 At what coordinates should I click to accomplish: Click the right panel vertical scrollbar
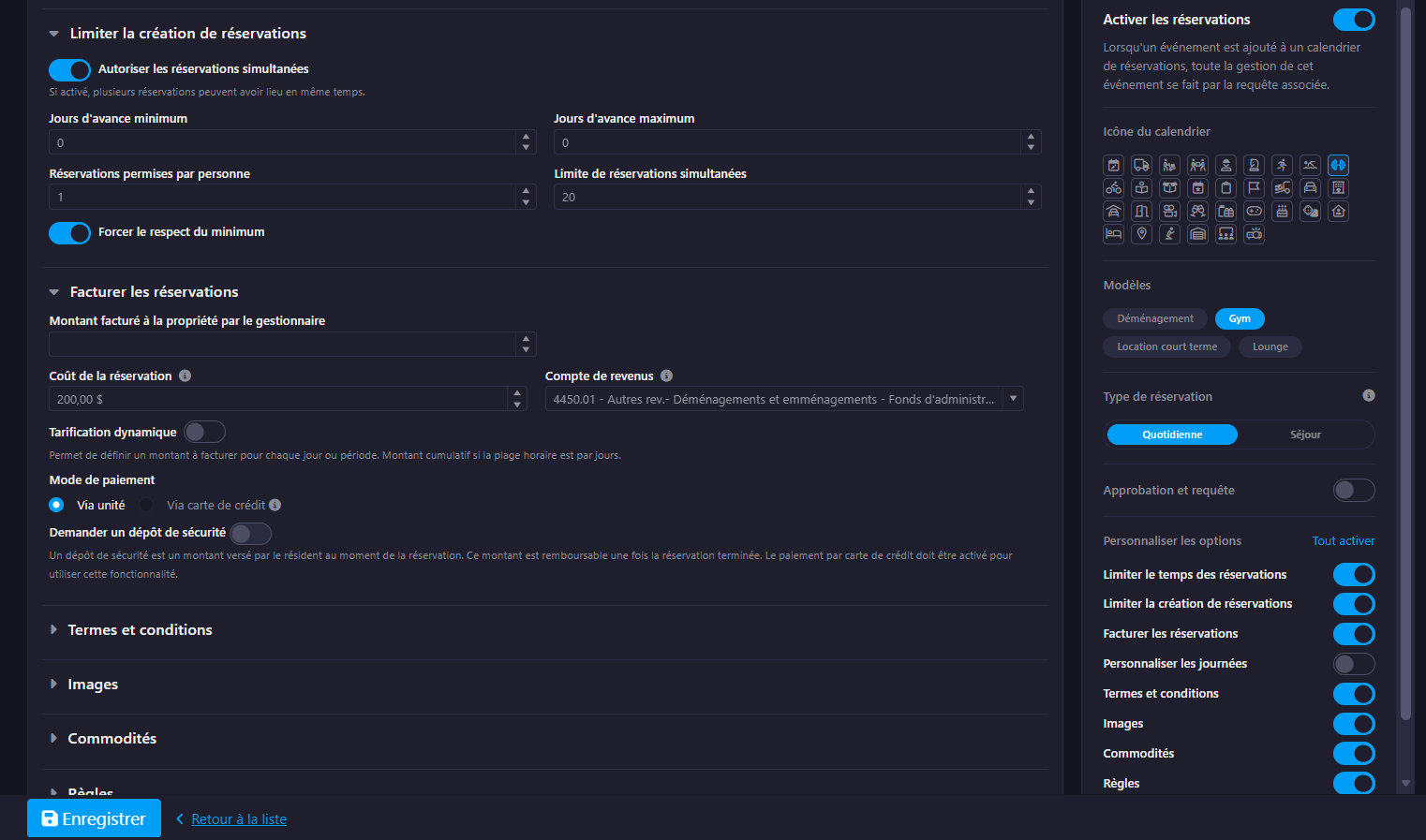pyautogui.click(x=1404, y=365)
